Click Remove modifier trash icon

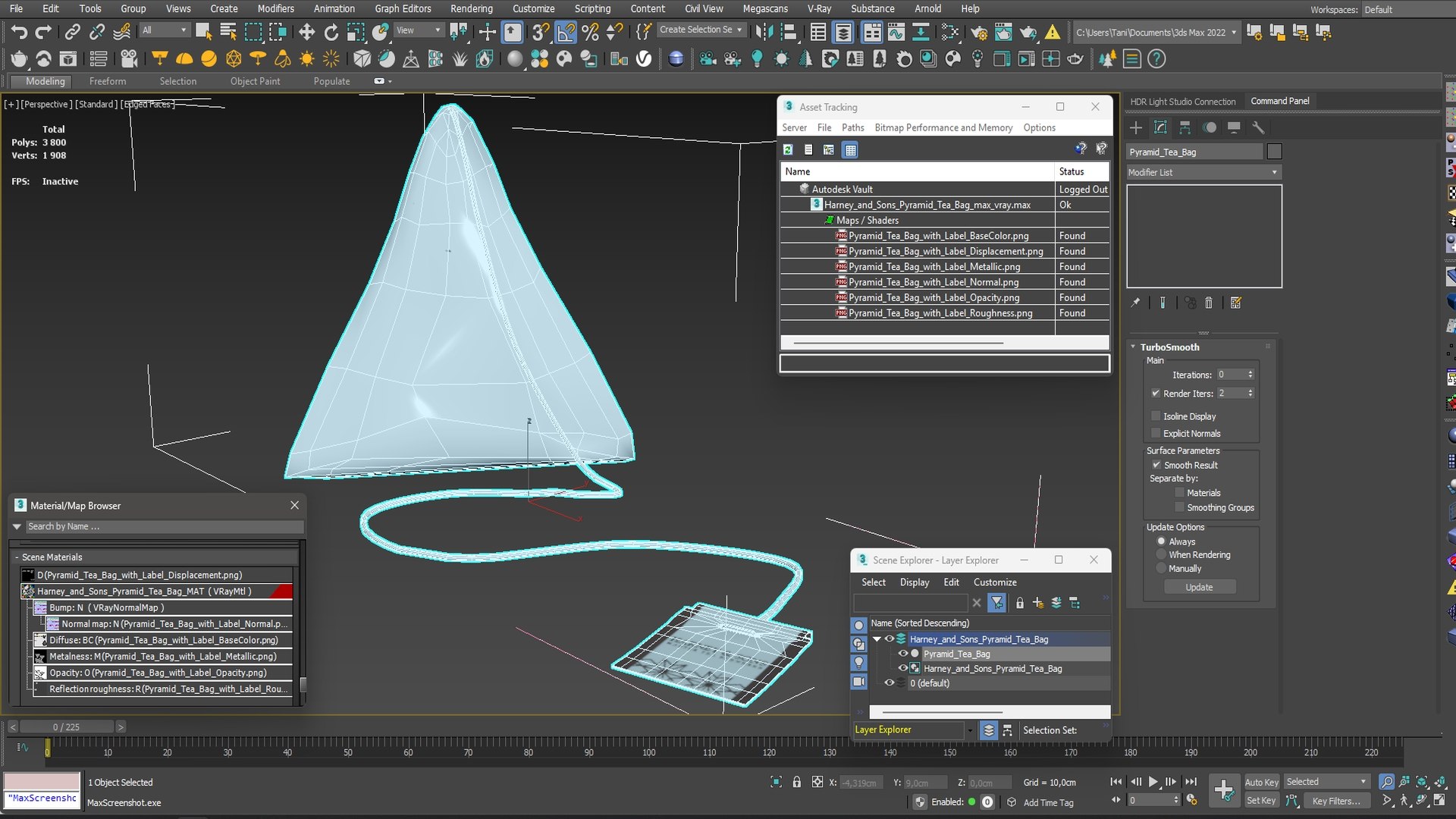1209,303
